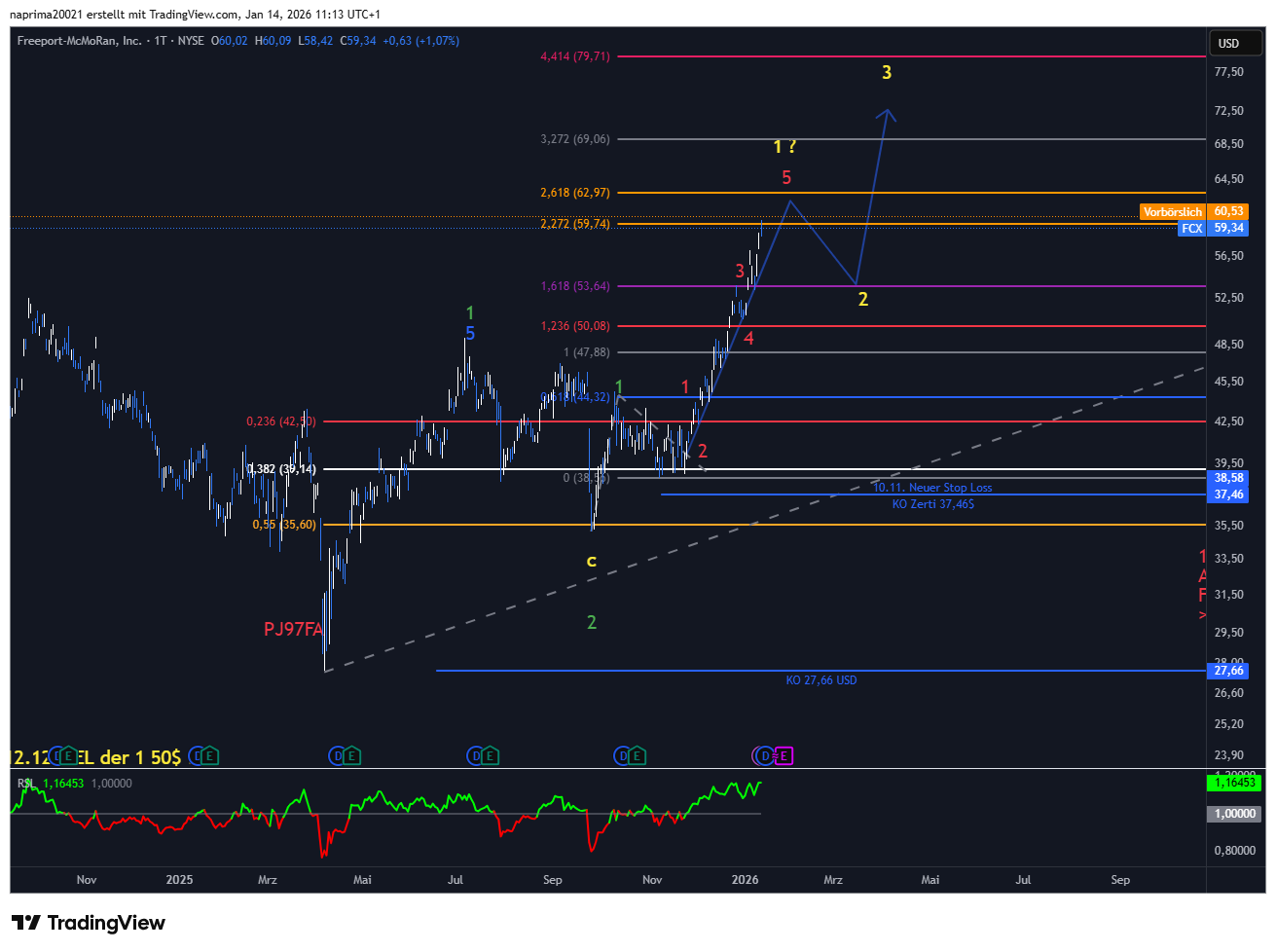Open the green earnings icon above Nov 2025
The height and width of the screenshot is (952, 1276).
click(x=638, y=756)
